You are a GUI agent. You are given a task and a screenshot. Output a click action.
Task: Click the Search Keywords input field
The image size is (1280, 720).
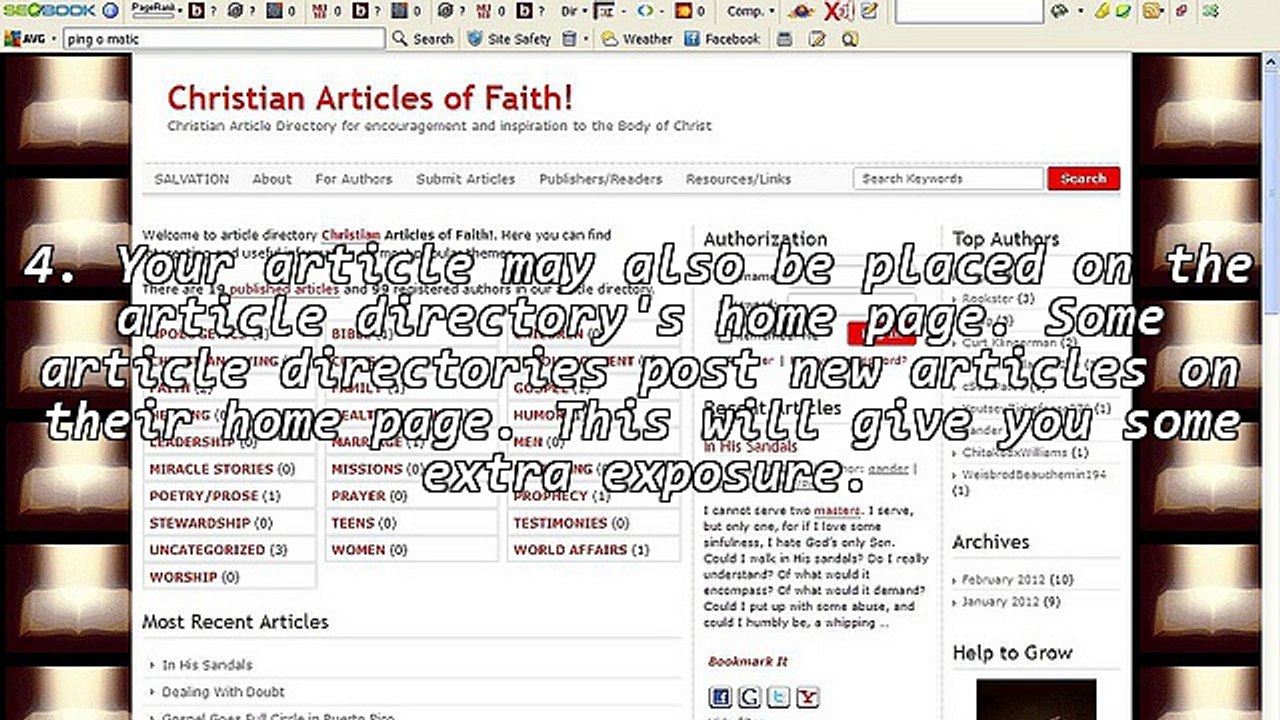(948, 178)
